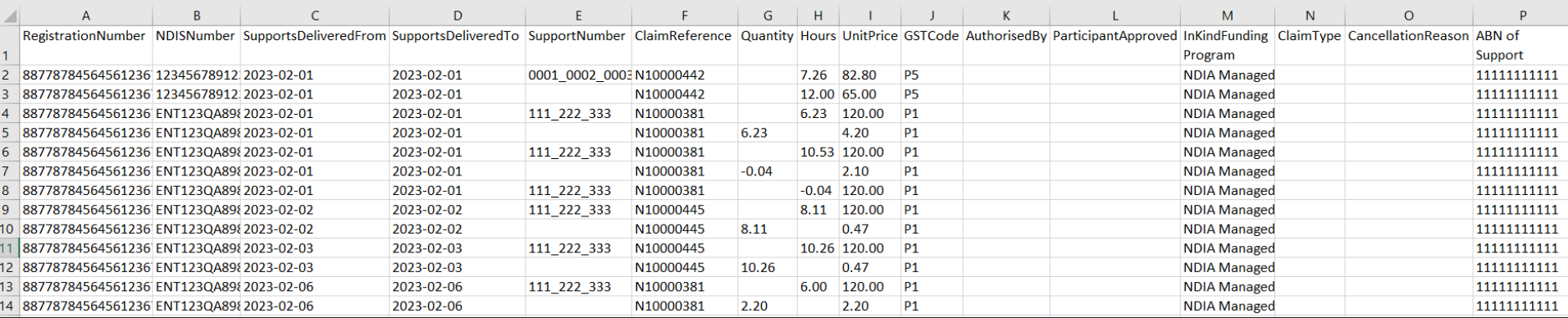Select the cell containing 0001_0002_0003

point(579,75)
